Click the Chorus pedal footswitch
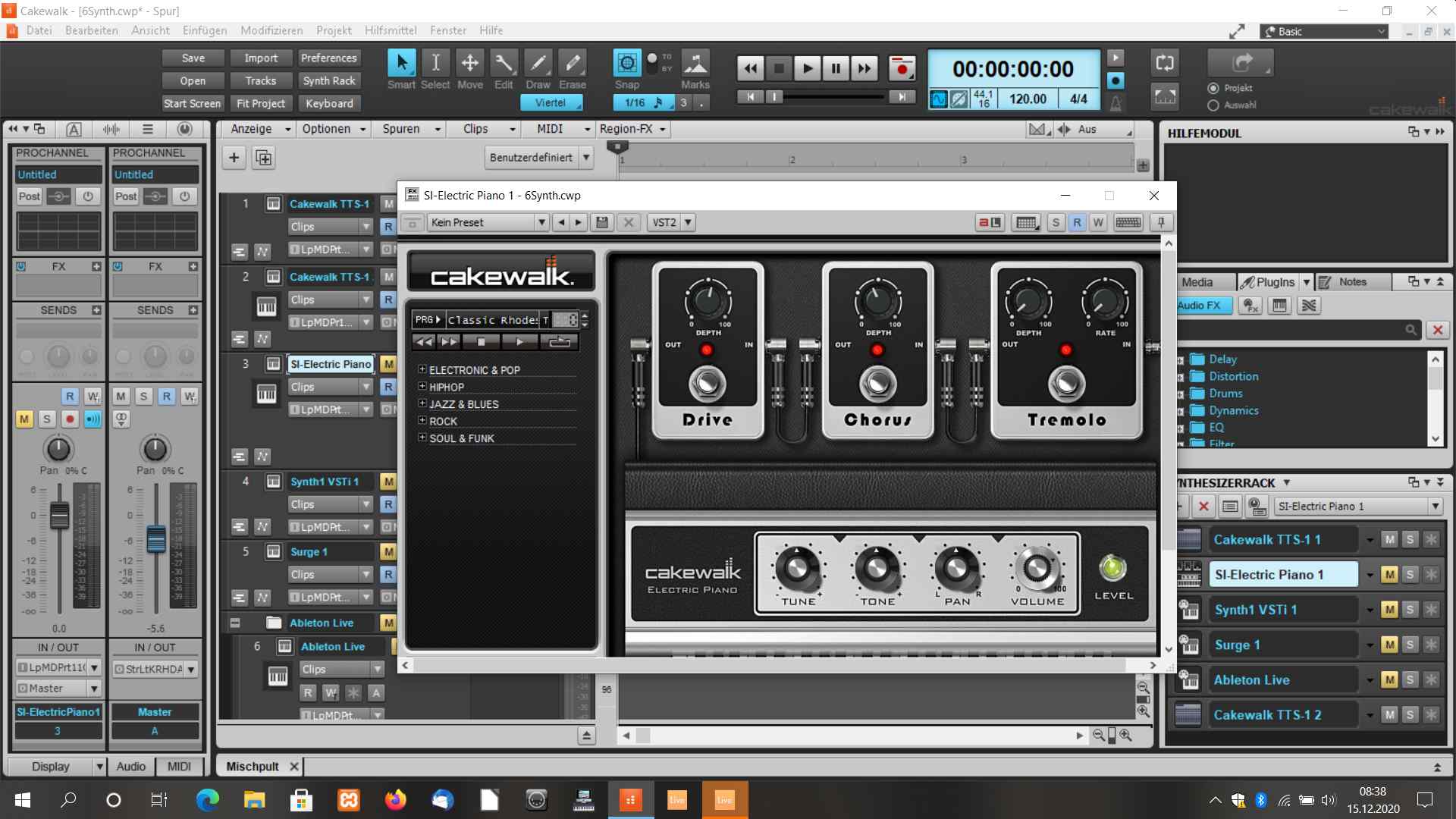This screenshot has width=1456, height=819. (x=877, y=384)
